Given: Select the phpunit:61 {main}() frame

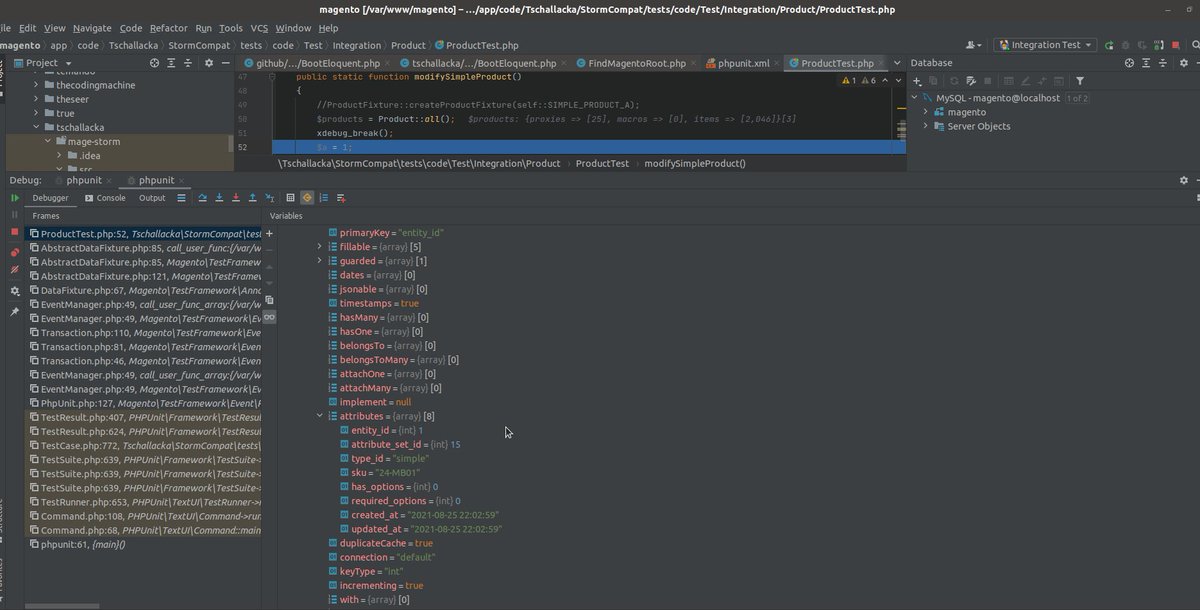Looking at the screenshot, I should point(145,544).
